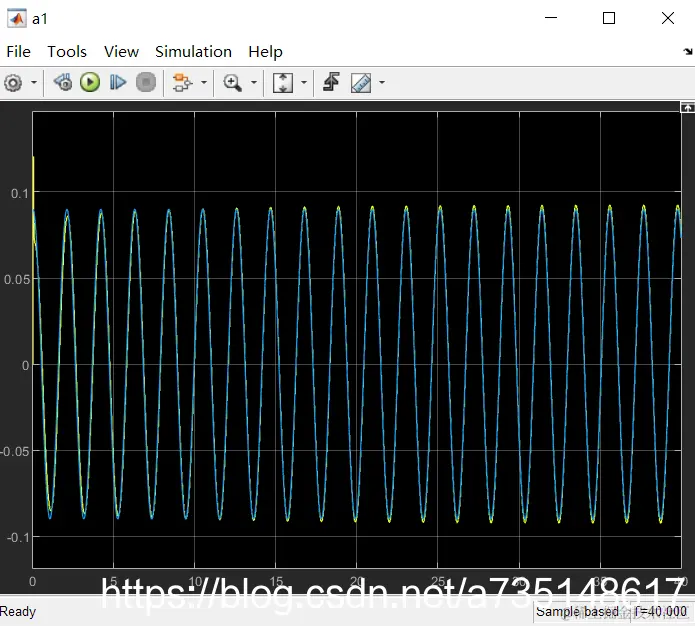
Task: Click the Step Forward button
Action: [117, 82]
